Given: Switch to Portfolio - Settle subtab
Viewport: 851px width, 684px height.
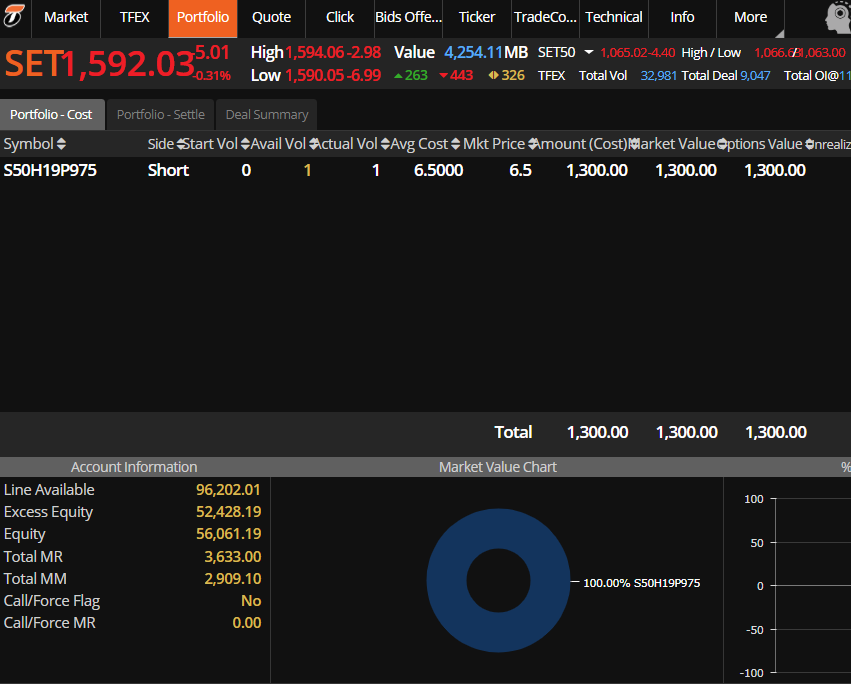Looking at the screenshot, I should point(161,115).
